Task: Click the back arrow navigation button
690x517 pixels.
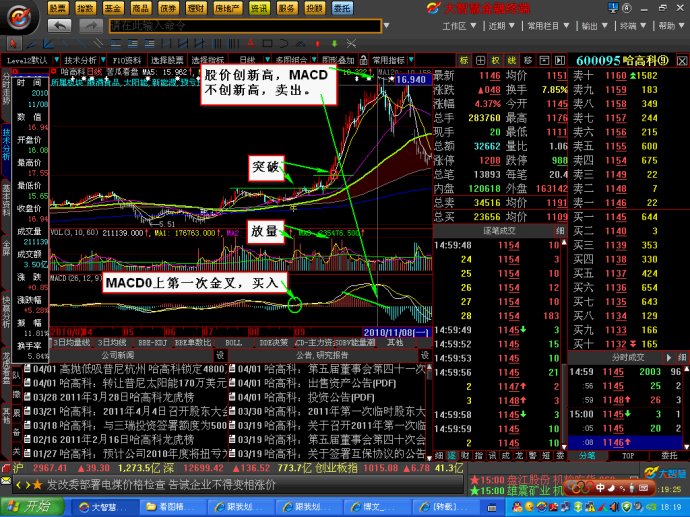Action: [59, 26]
